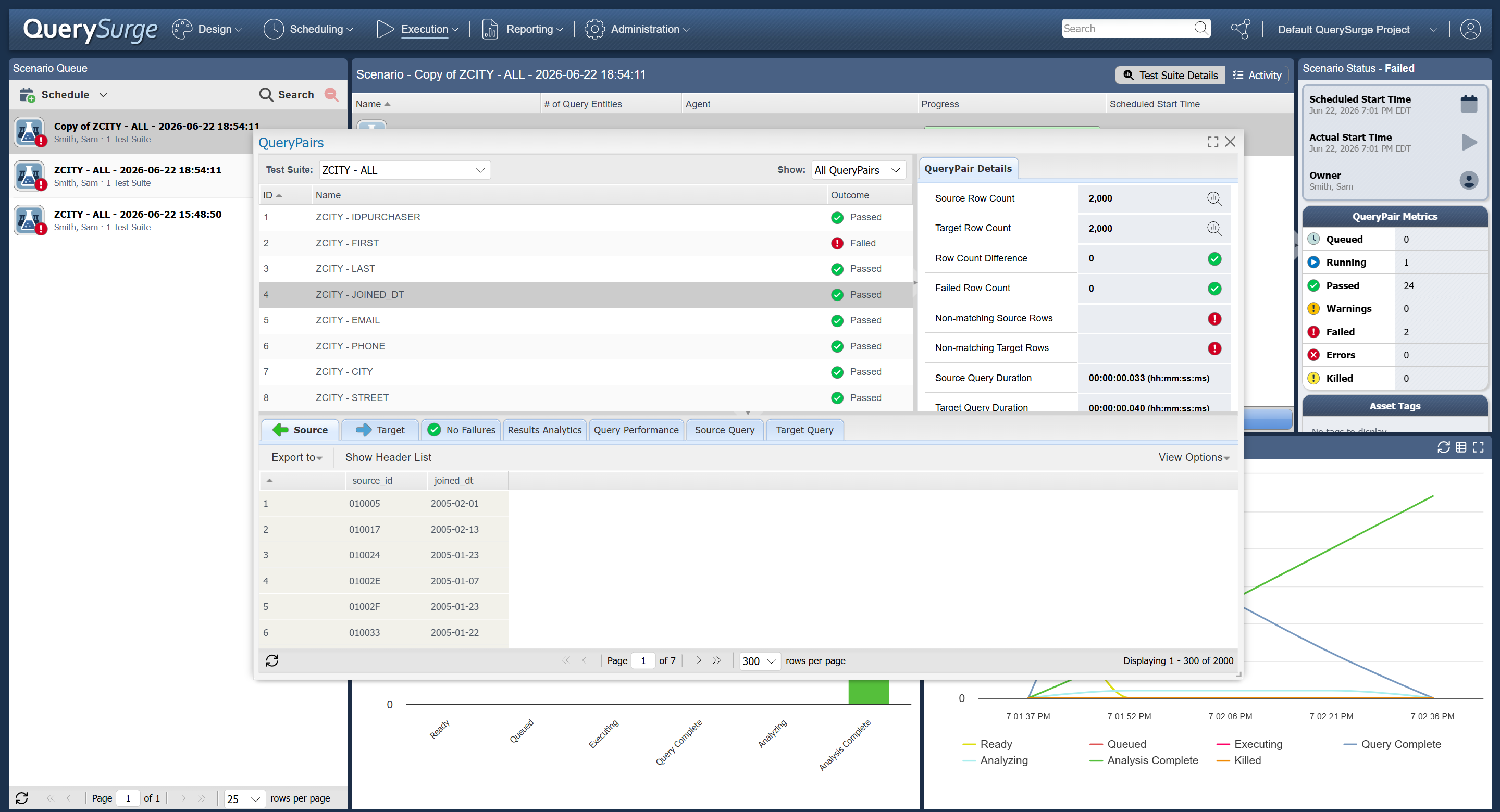This screenshot has width=1500, height=812.
Task: Maximize the status chart panel
Action: [x=1478, y=447]
